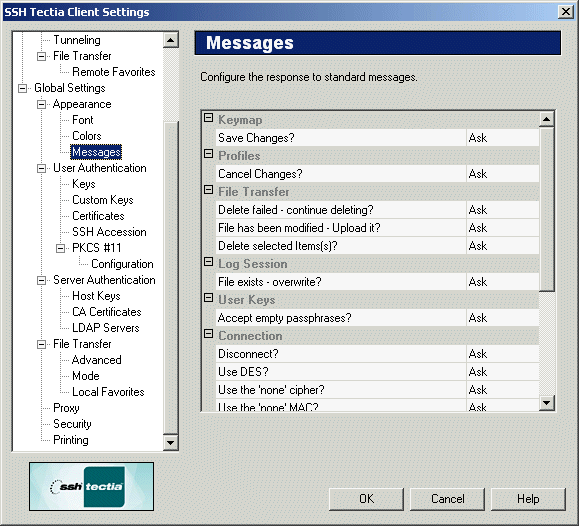Open the Tunneling settings page
579x526 pixels.
[x=77, y=40]
